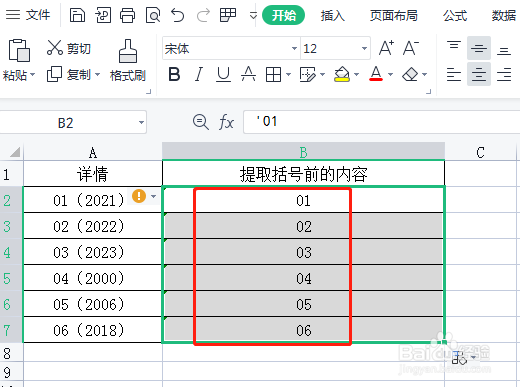The width and height of the screenshot is (520, 387).
Task: Open the 宋体 font name dropdown
Action: (x=294, y=49)
